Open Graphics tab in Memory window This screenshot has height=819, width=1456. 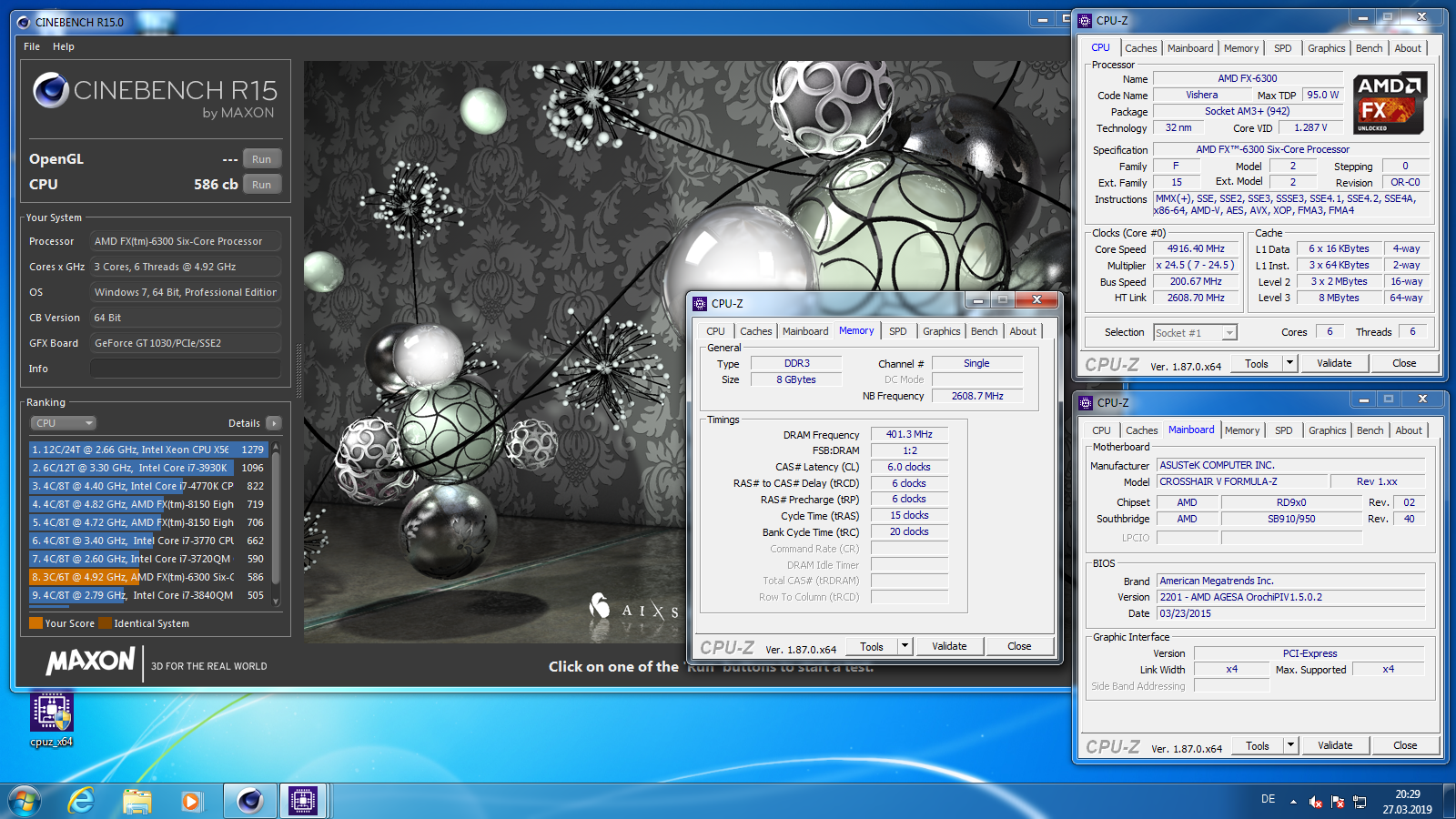(x=942, y=331)
